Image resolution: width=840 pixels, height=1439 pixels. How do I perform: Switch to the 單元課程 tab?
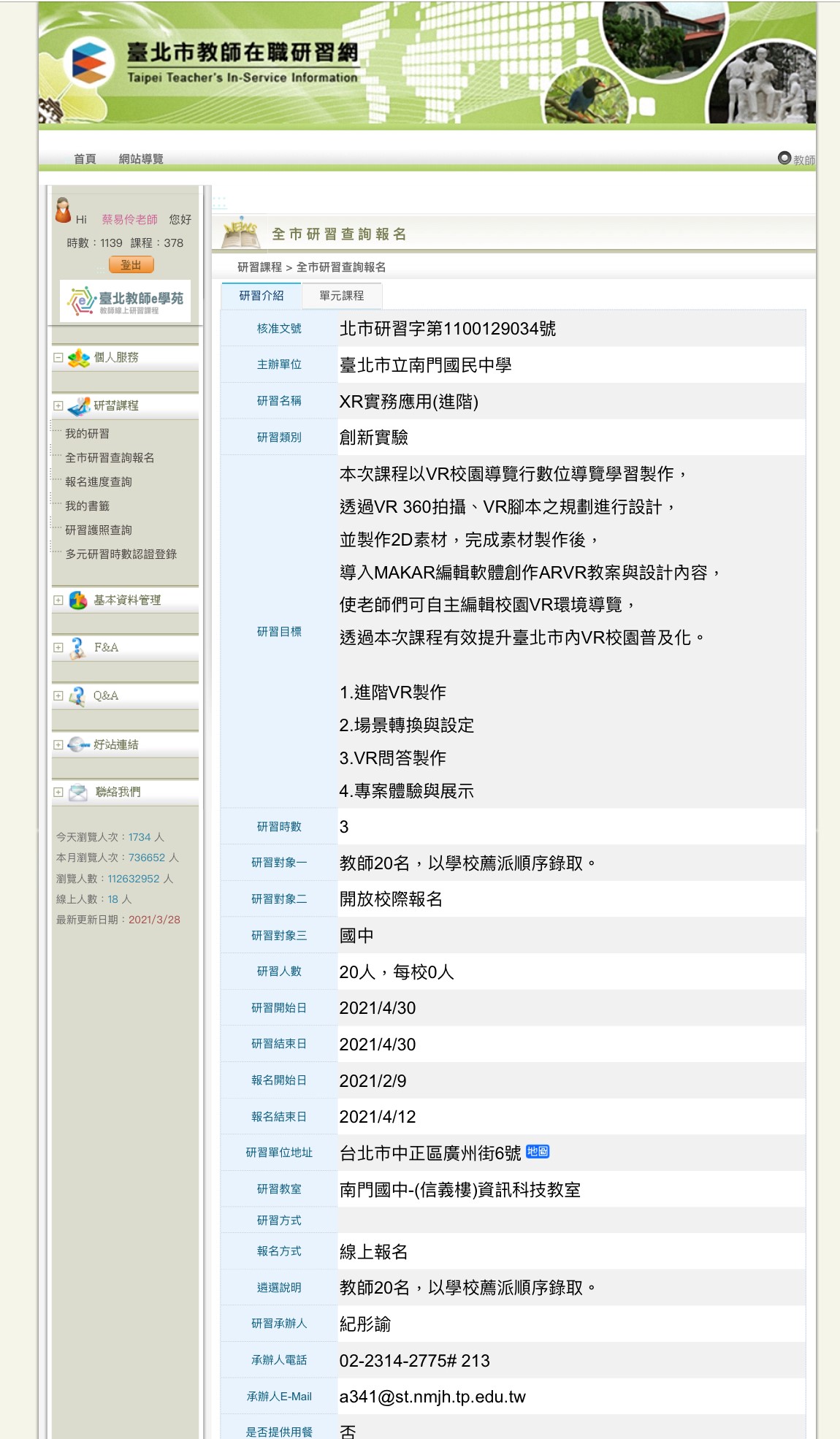341,296
